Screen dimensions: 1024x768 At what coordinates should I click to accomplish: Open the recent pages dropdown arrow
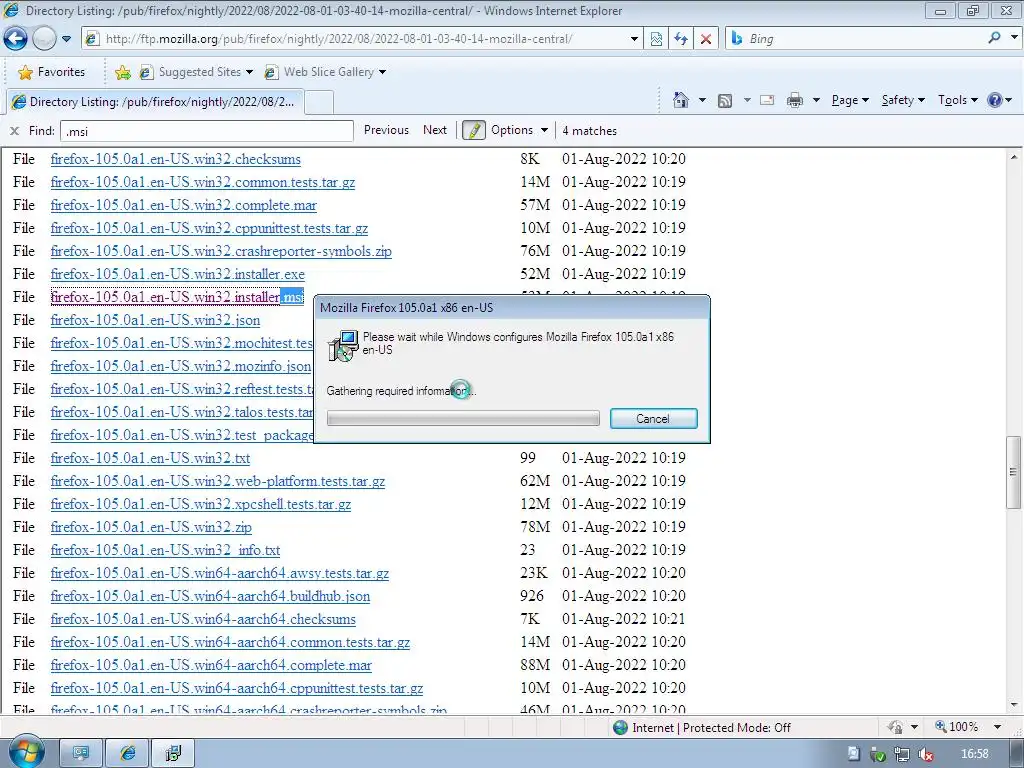point(67,39)
